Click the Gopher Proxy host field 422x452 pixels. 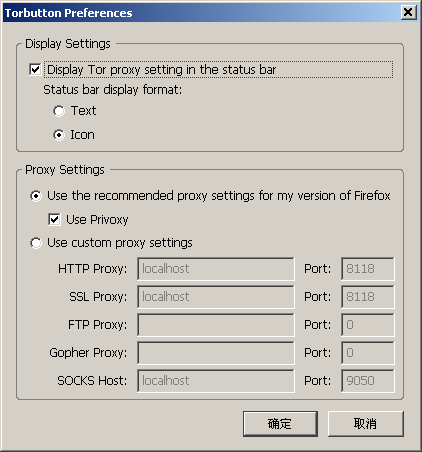coord(216,353)
